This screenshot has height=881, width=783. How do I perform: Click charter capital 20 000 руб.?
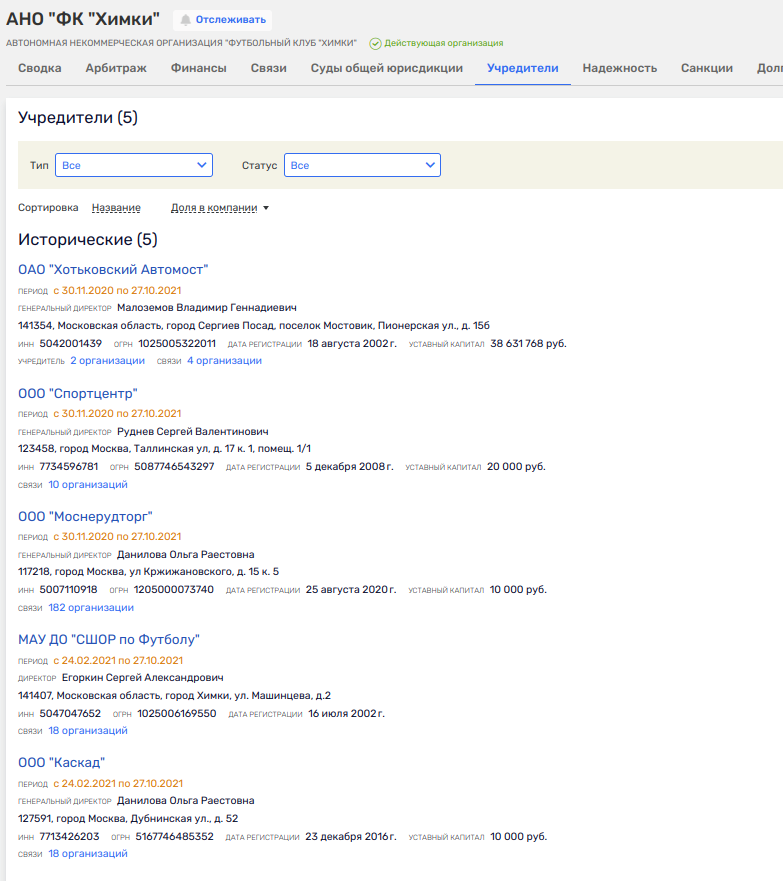[516, 466]
